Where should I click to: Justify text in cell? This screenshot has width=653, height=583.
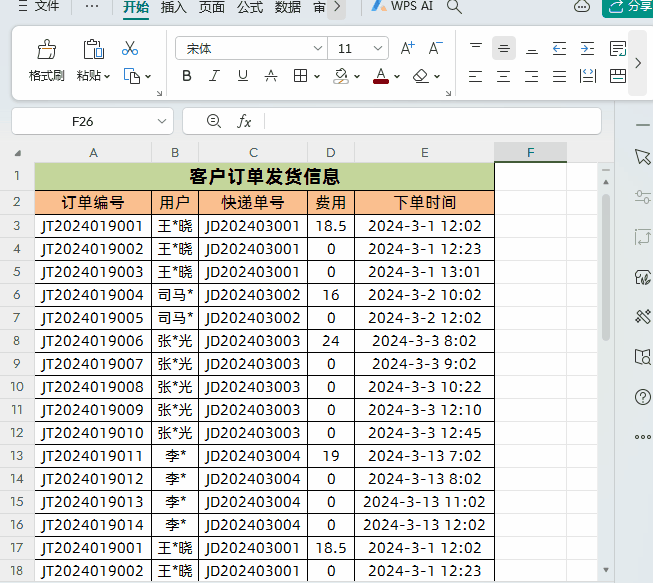[559, 76]
